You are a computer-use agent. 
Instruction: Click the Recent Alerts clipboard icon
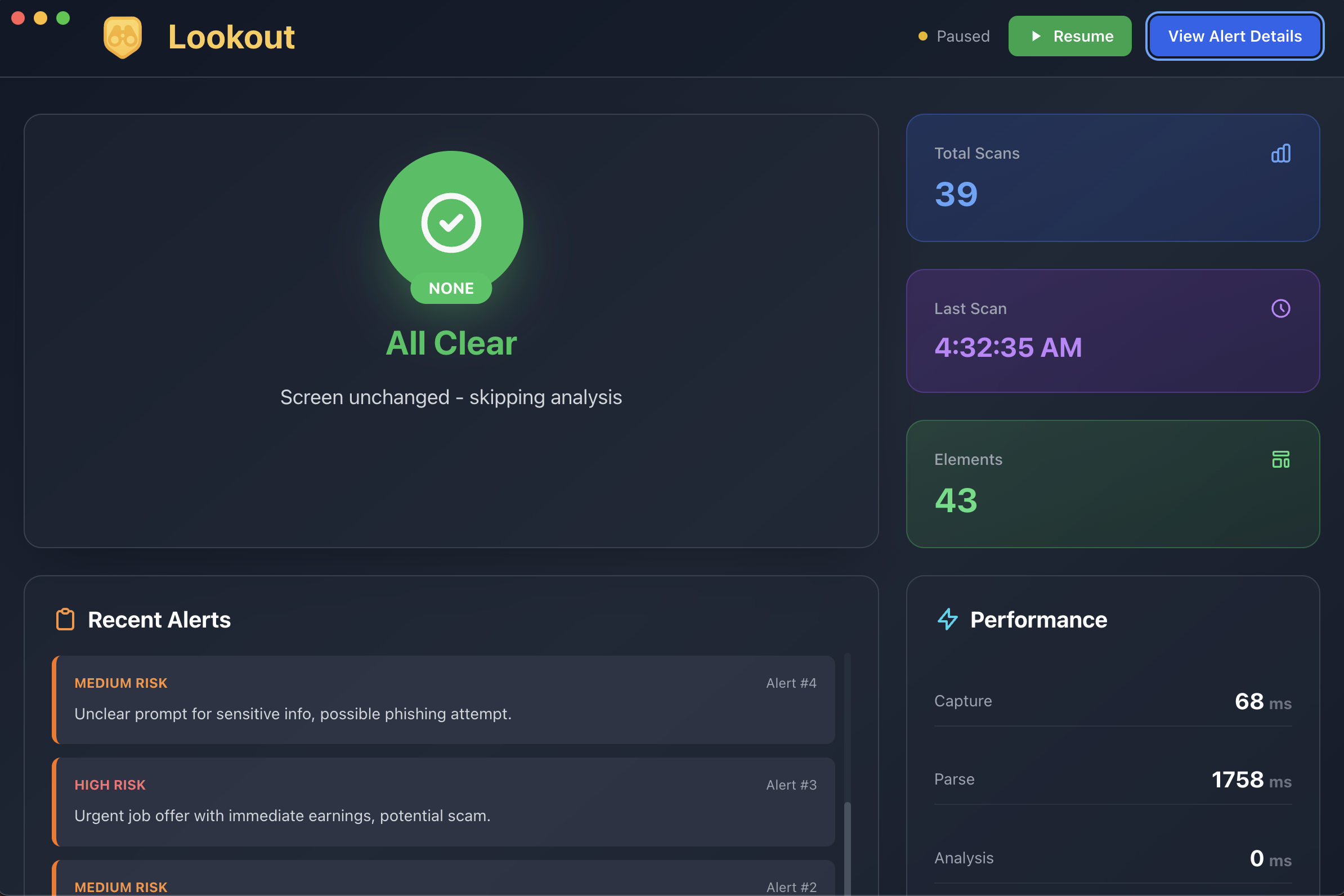click(x=65, y=620)
